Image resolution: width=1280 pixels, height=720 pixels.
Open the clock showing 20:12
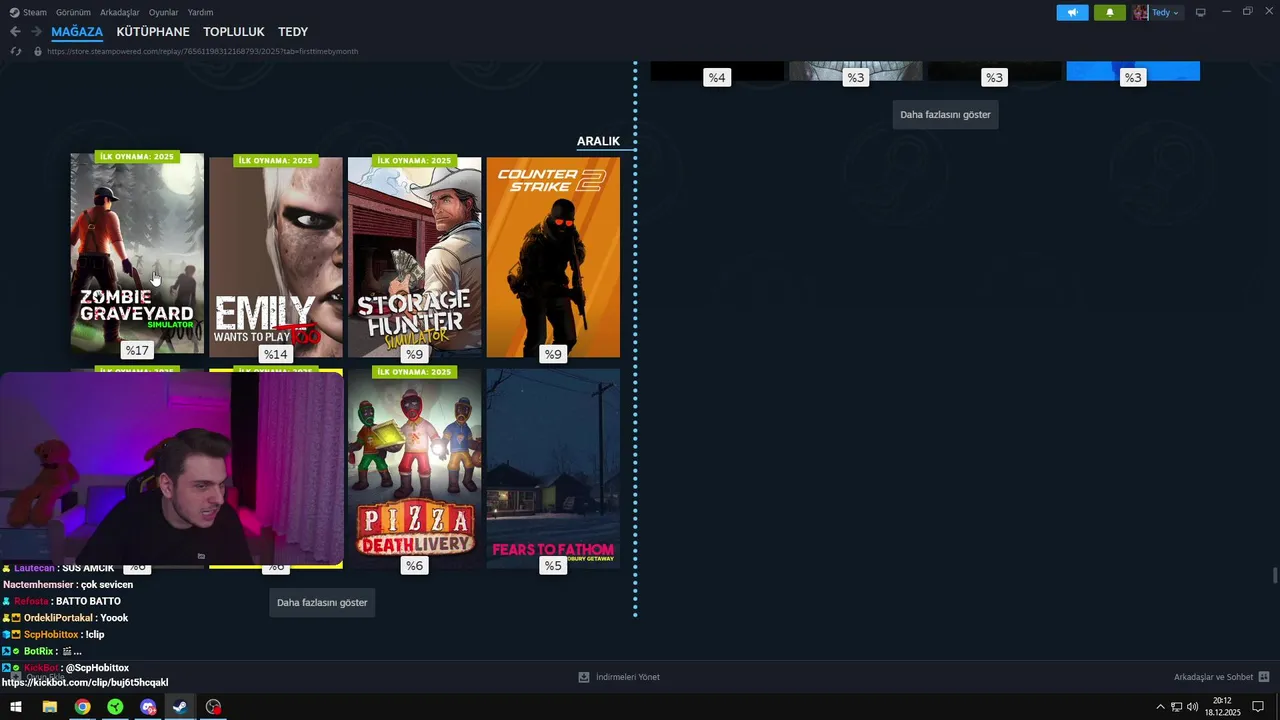(1222, 707)
